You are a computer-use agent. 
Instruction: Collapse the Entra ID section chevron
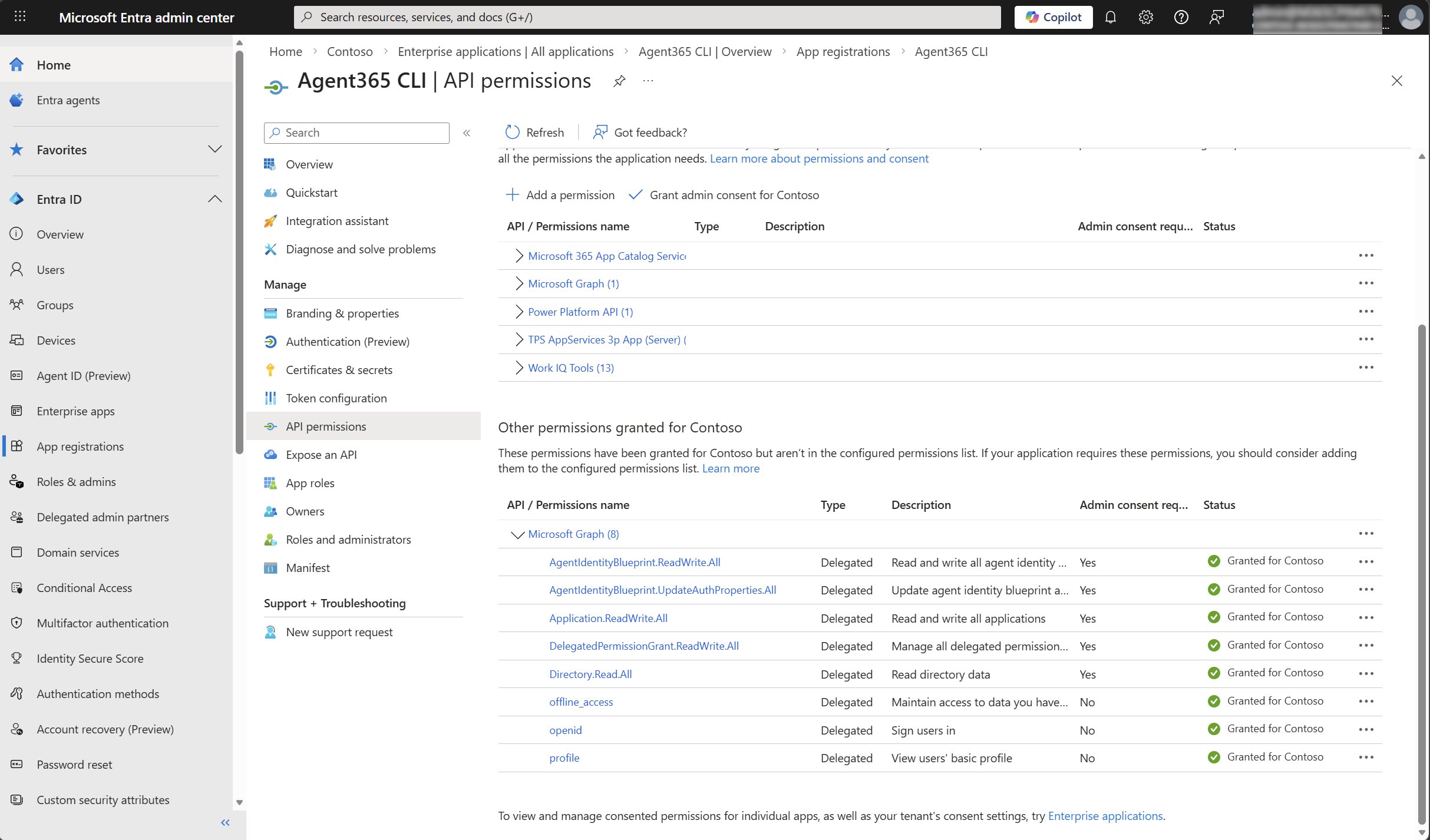point(215,199)
